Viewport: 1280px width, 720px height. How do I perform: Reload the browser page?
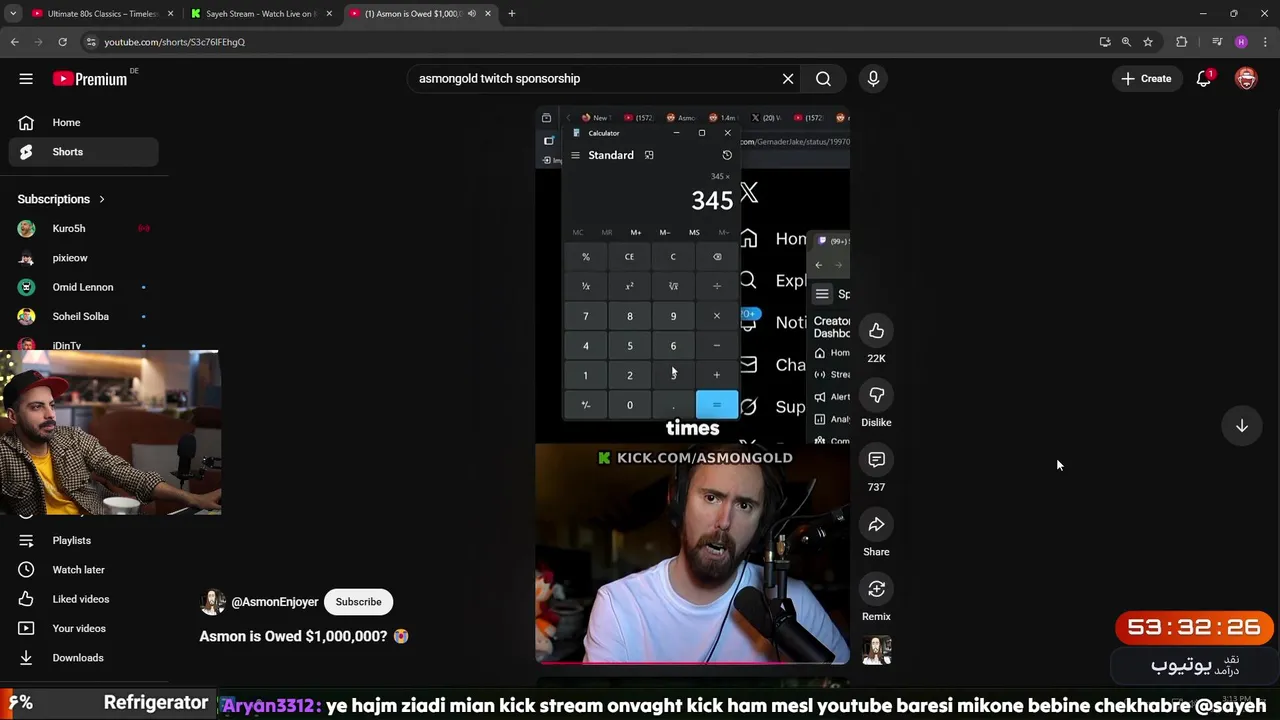pyautogui.click(x=62, y=42)
